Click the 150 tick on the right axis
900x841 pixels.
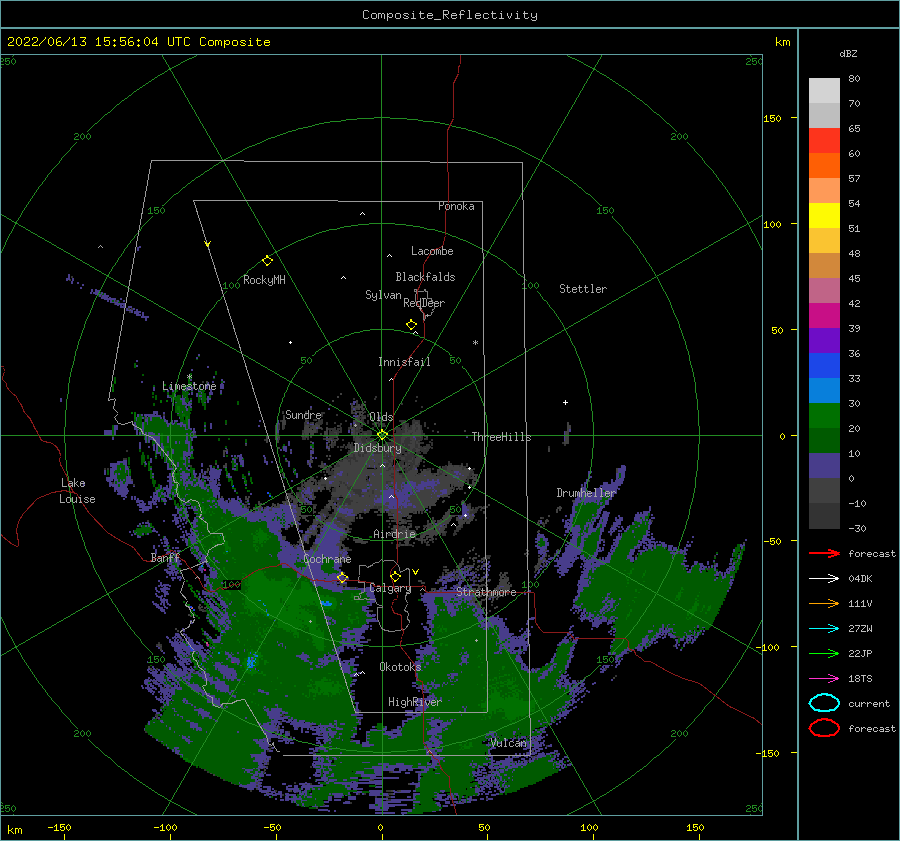pyautogui.click(x=772, y=118)
